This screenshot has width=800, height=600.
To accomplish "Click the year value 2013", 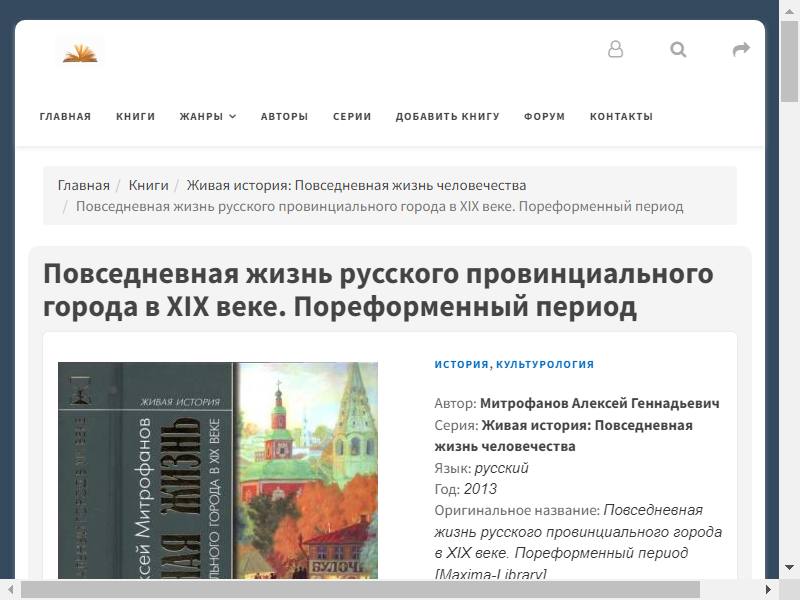I will coord(480,489).
